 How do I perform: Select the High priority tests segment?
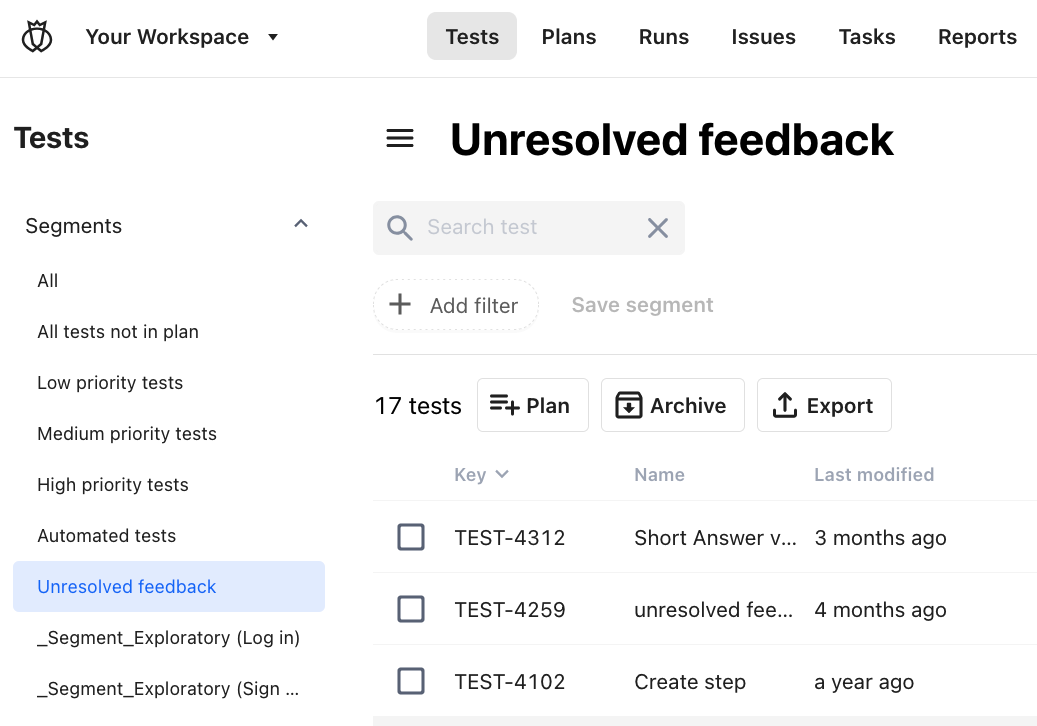(x=112, y=484)
